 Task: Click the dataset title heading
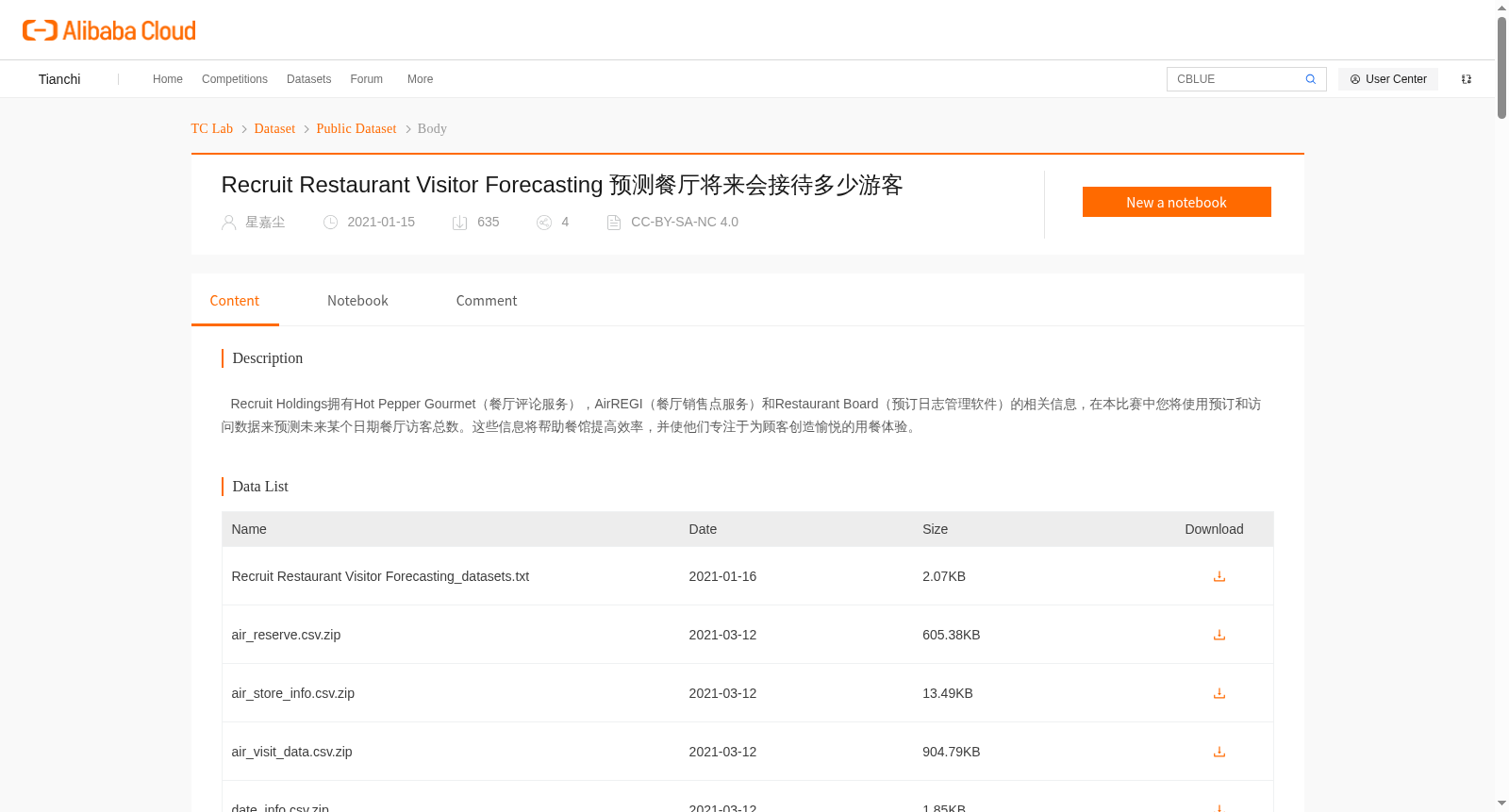(562, 185)
